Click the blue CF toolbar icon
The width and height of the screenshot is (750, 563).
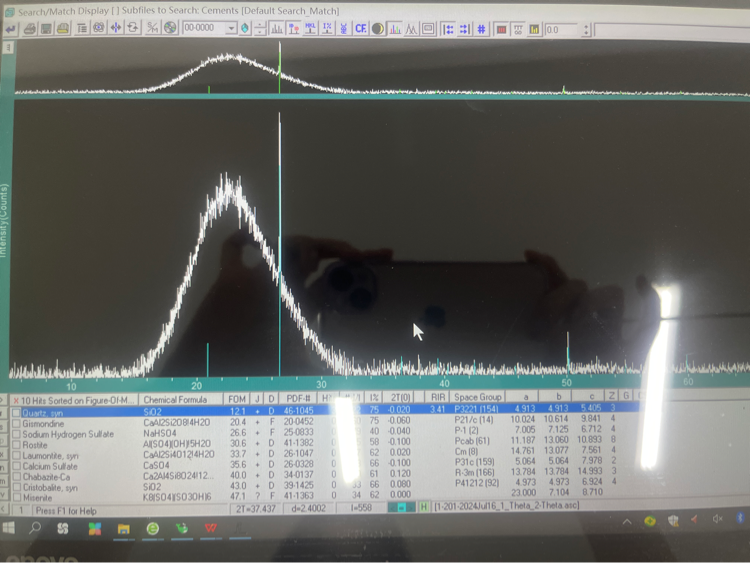click(360, 29)
